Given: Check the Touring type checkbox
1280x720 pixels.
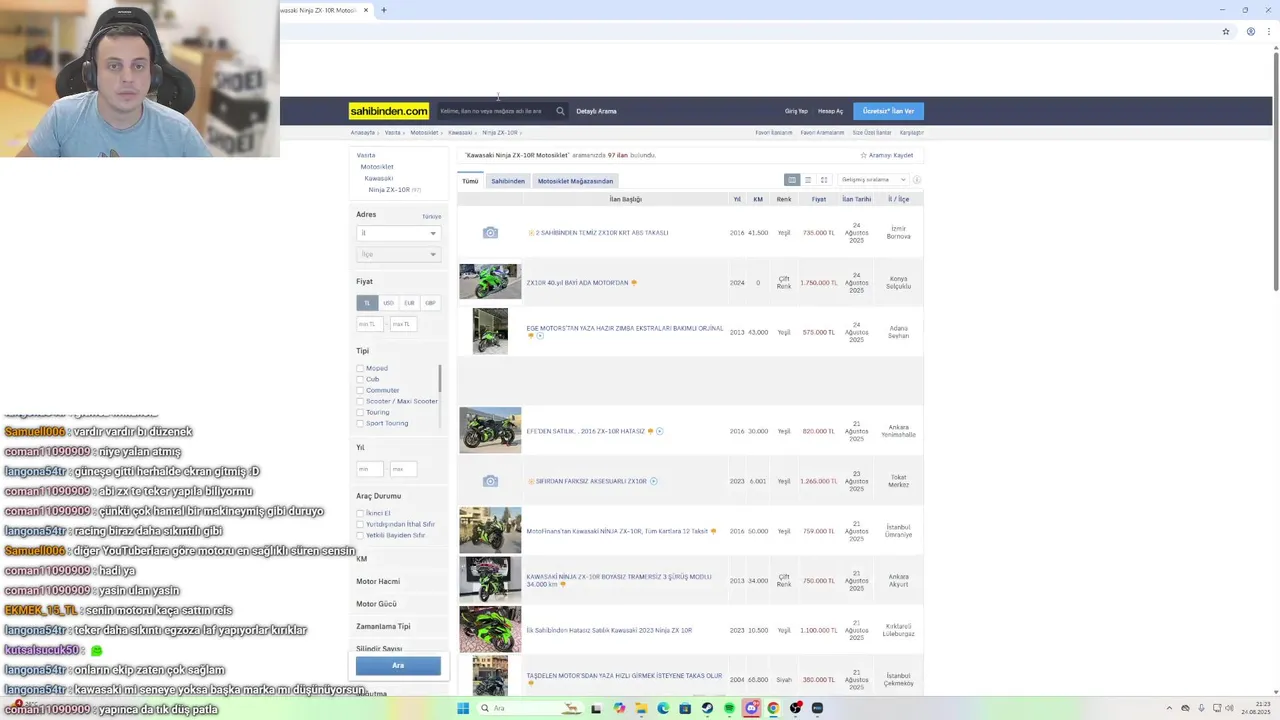Looking at the screenshot, I should click(x=360, y=412).
